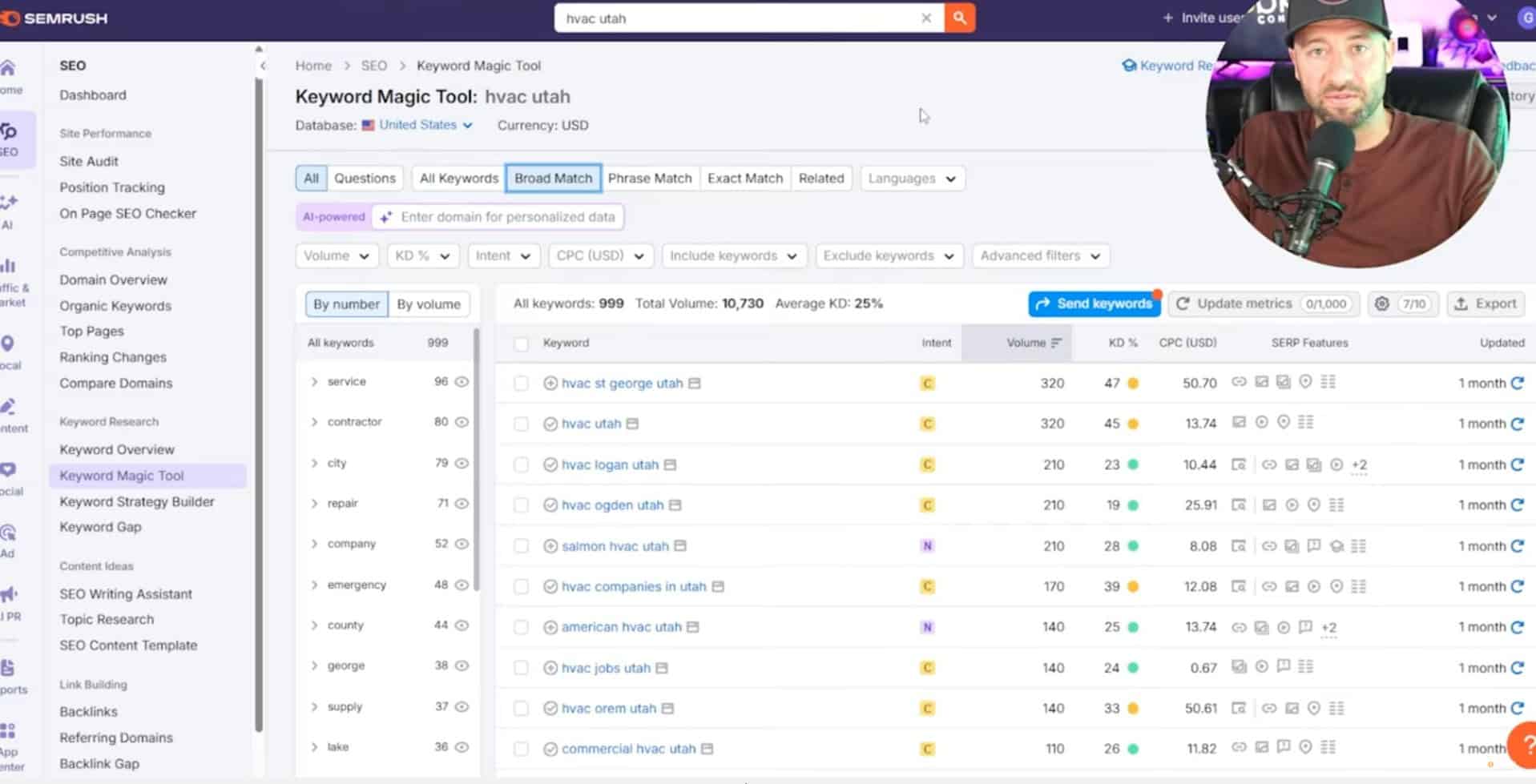Check the box for hvac st george utah
The height and width of the screenshot is (784, 1536).
tap(521, 383)
